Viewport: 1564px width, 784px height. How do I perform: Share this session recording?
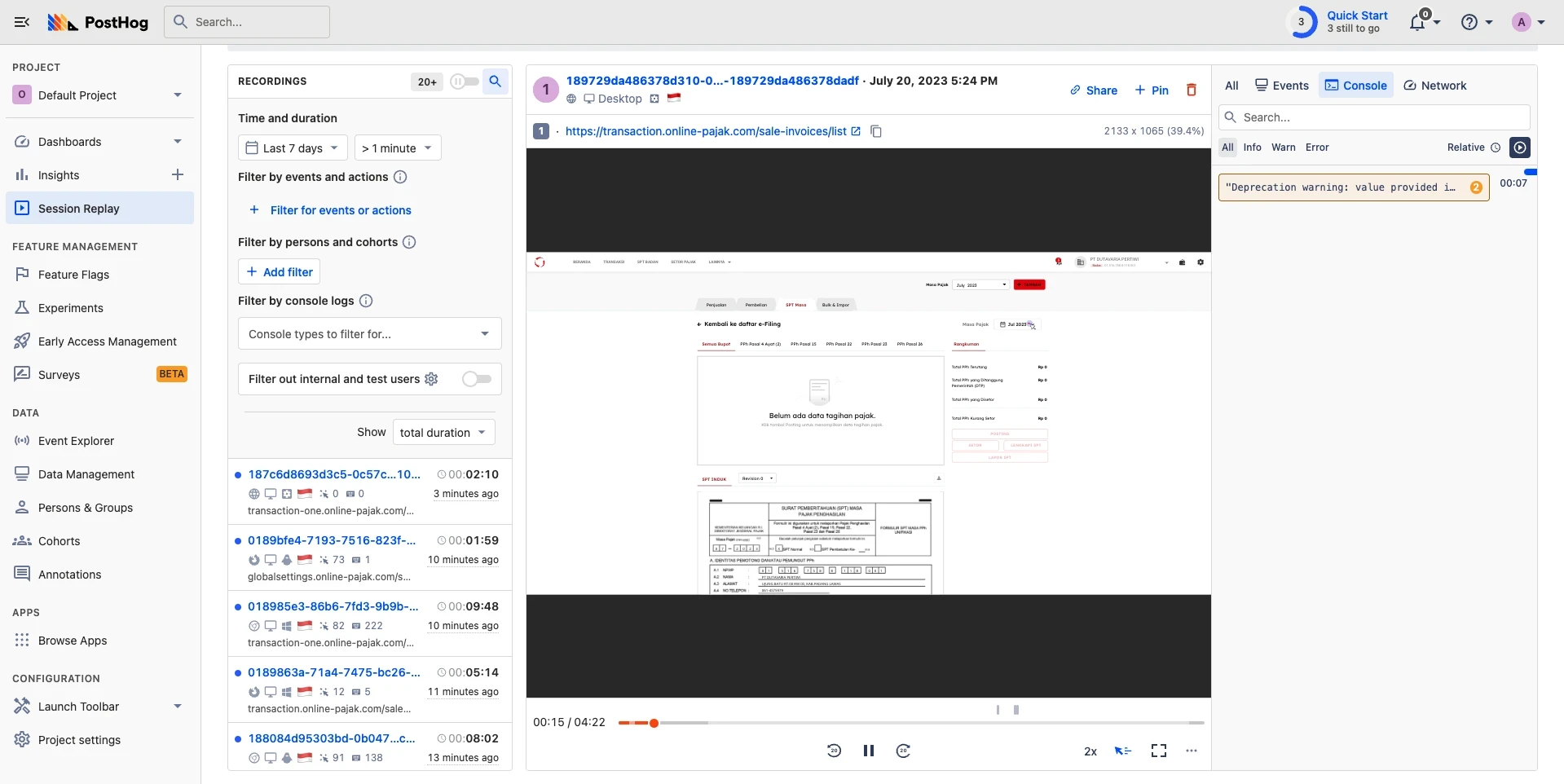click(1093, 90)
